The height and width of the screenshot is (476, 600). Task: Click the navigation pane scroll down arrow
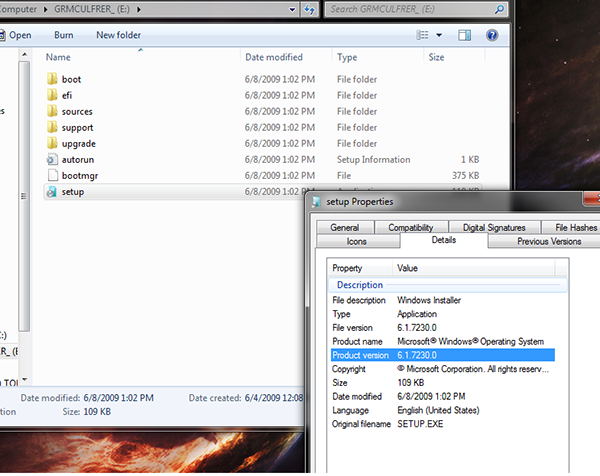point(24,380)
